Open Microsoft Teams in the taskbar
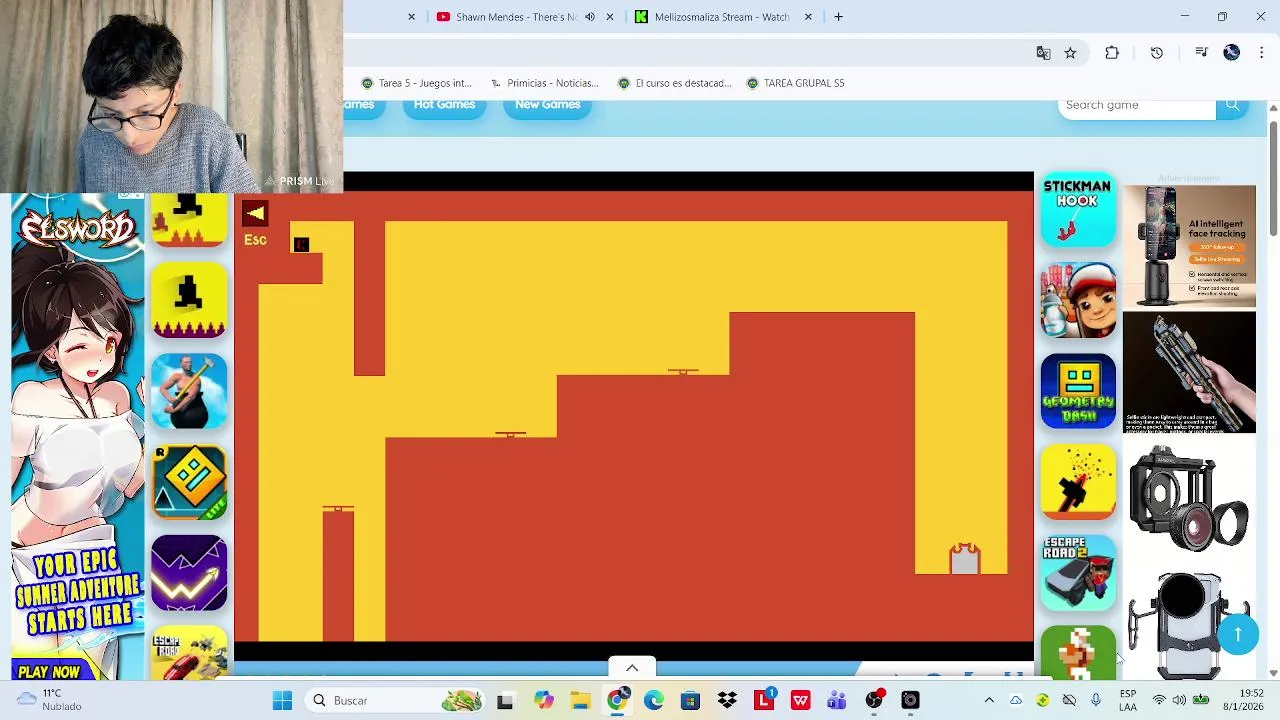Viewport: 1280px width, 720px height. [x=837, y=700]
